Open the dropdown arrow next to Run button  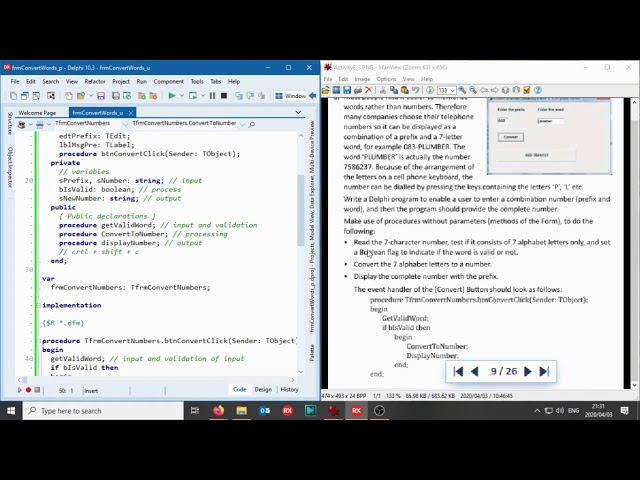pos(182,96)
